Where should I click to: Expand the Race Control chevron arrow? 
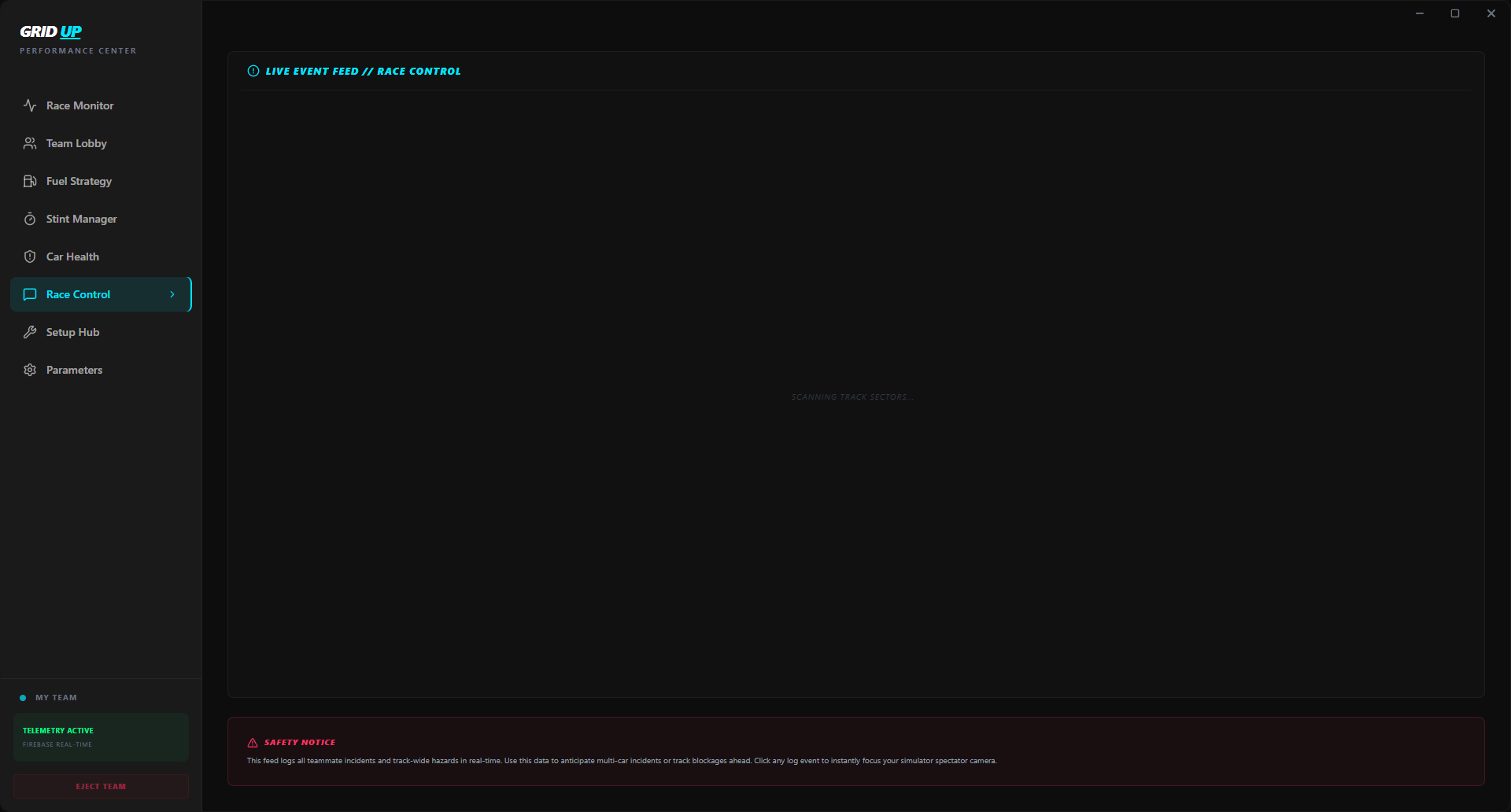click(172, 294)
